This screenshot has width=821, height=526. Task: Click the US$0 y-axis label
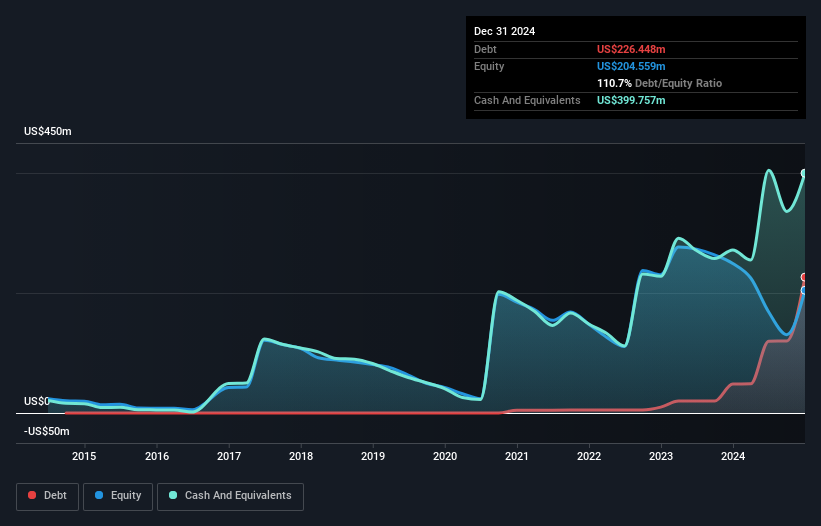click(x=37, y=401)
